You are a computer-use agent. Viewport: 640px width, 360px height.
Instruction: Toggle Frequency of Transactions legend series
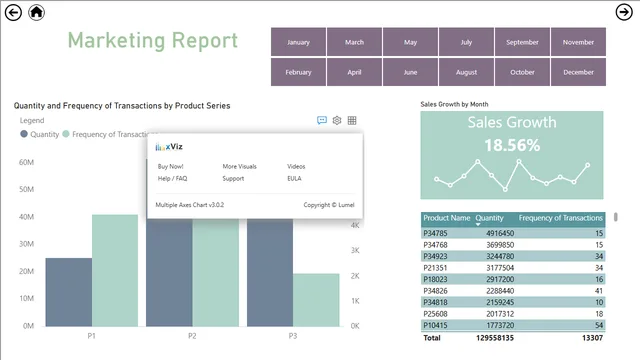[x=109, y=134]
